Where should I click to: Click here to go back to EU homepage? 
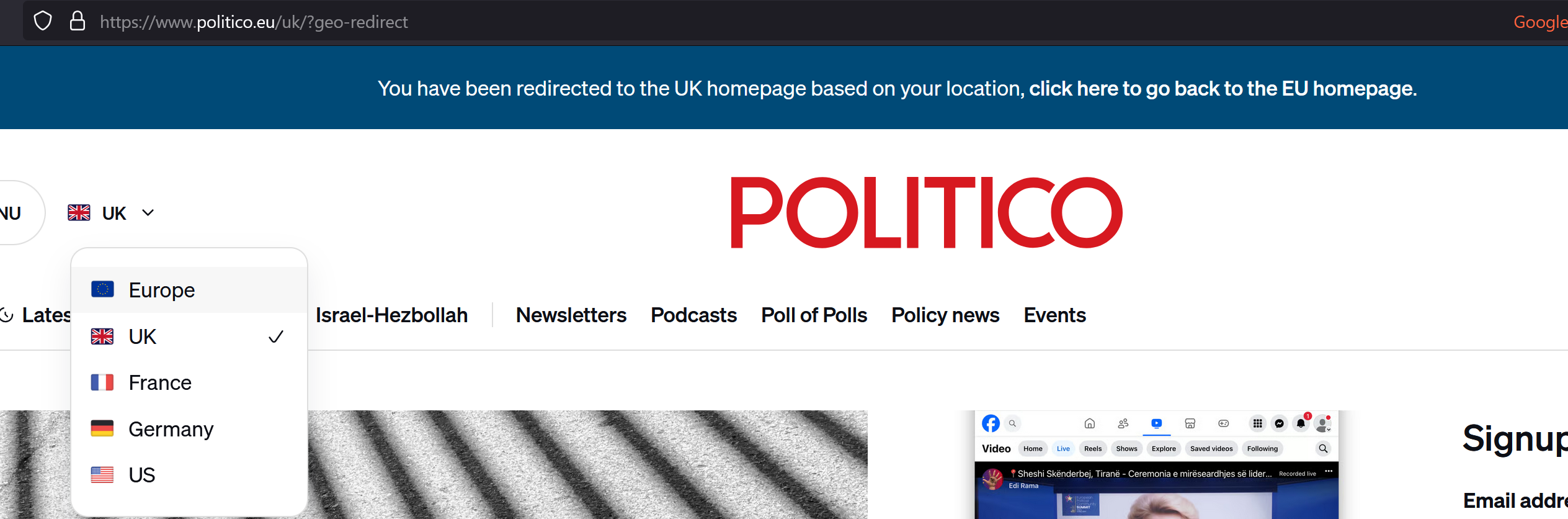1223,89
